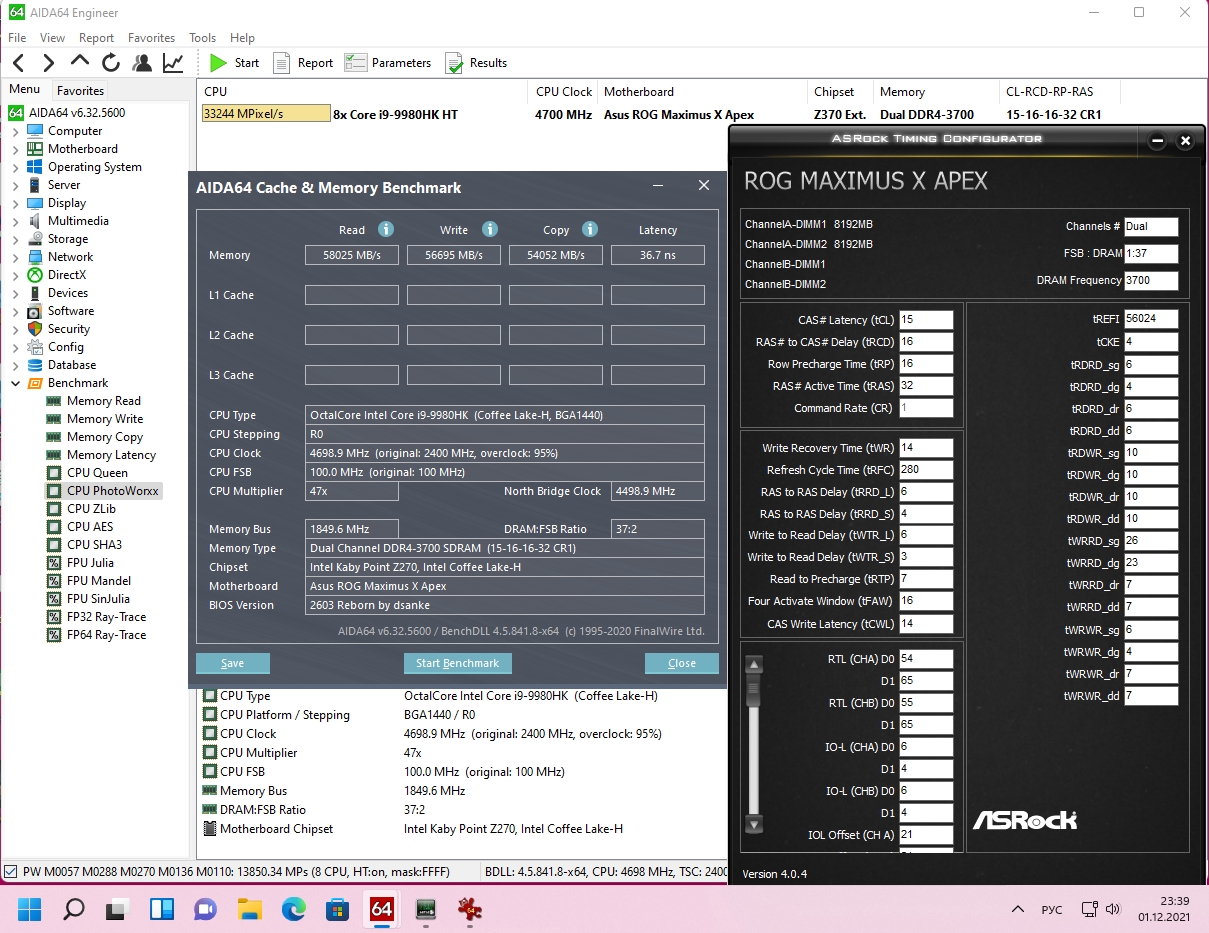Refresh using the circular arrow toolbar icon
The height and width of the screenshot is (933, 1209).
pyautogui.click(x=110, y=63)
